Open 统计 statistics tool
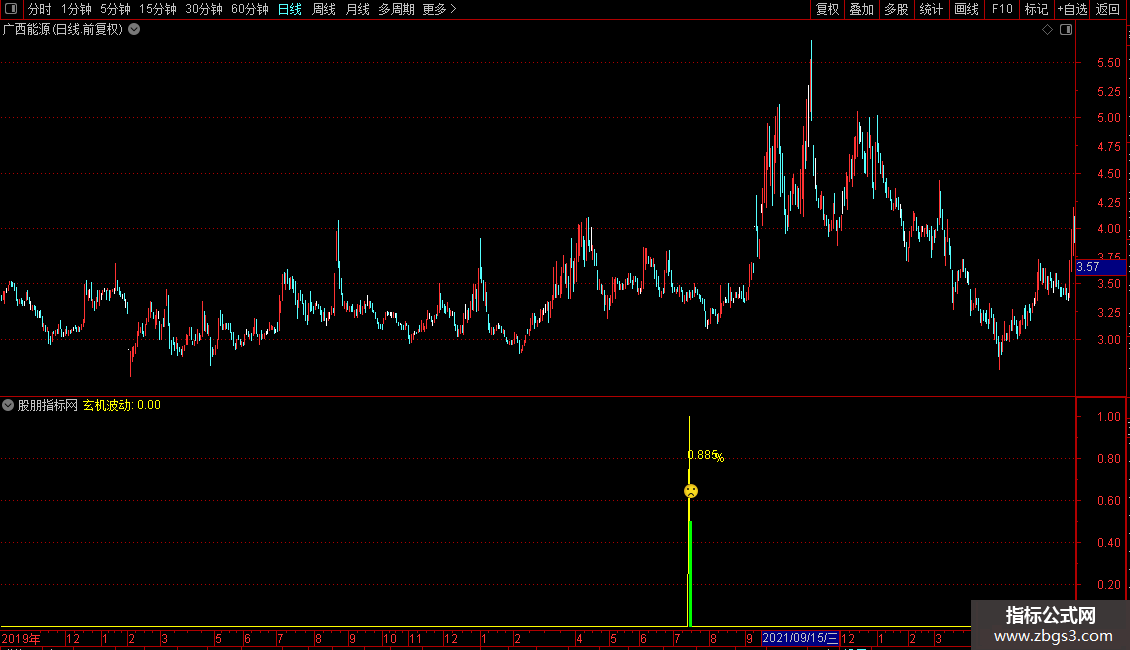The width and height of the screenshot is (1130, 650). (931, 9)
